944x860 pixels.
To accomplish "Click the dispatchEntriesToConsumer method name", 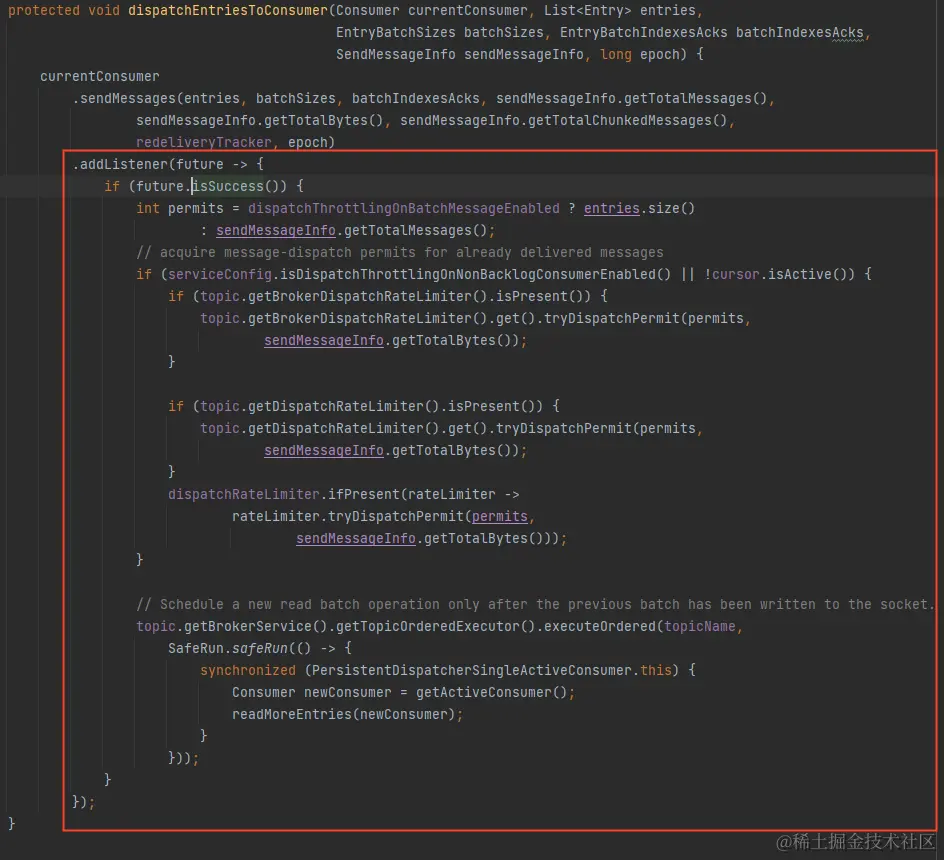I will click(228, 10).
